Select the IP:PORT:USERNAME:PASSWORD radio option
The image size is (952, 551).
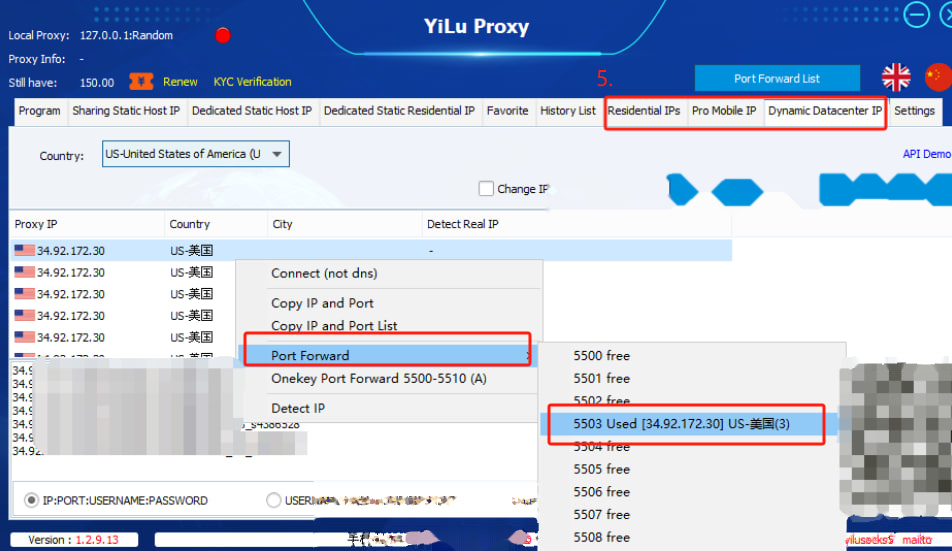[x=31, y=501]
